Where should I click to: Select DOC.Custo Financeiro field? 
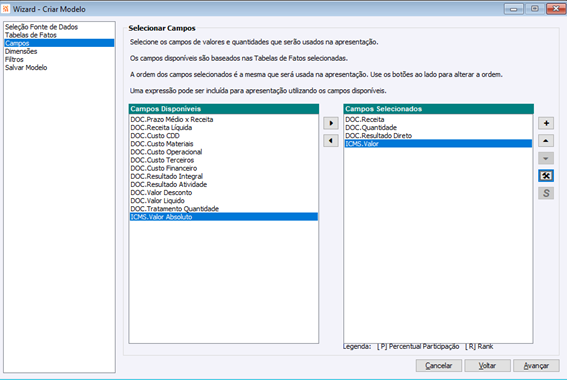pos(223,168)
